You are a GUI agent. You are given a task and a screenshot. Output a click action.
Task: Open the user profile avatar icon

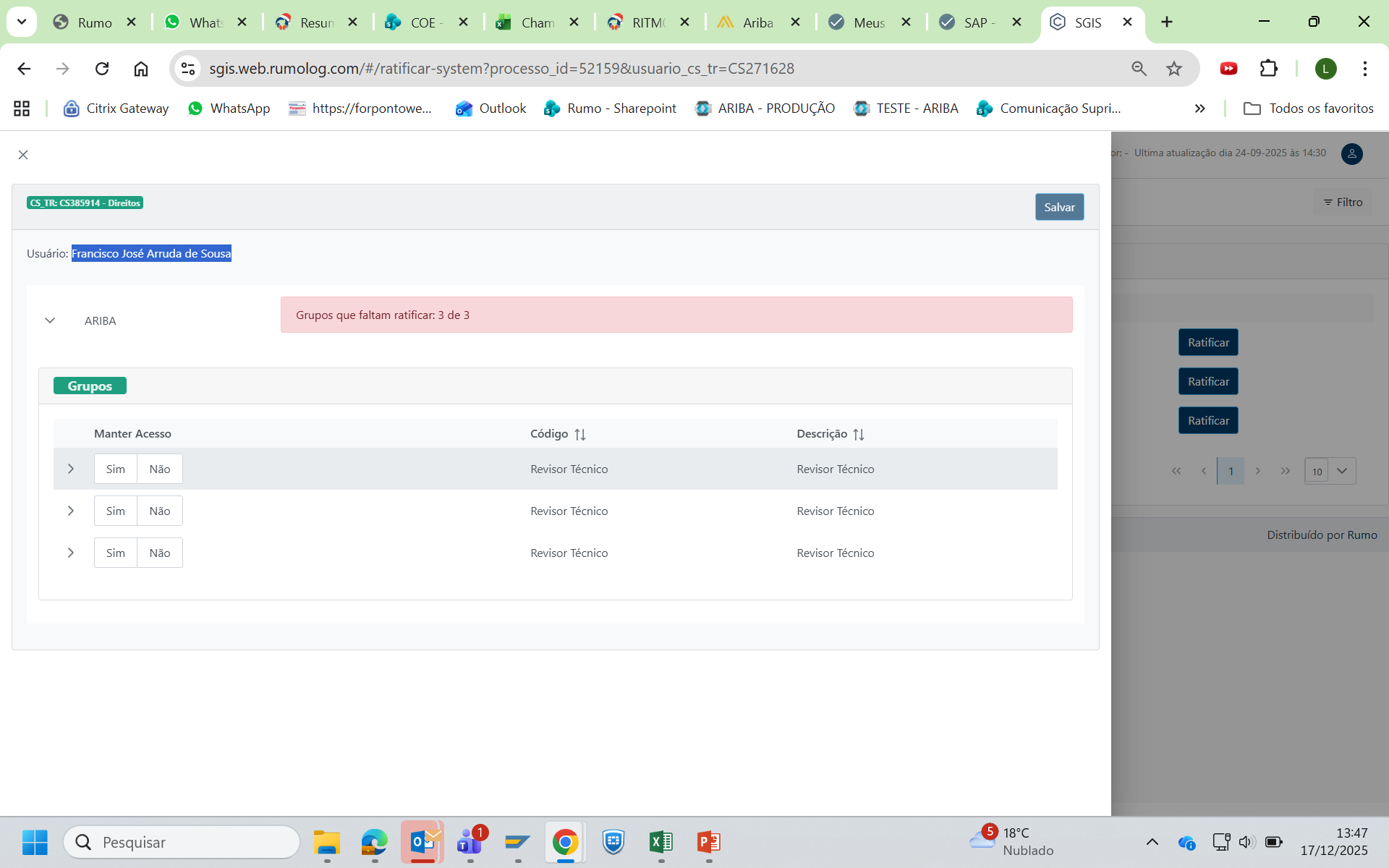1351,153
